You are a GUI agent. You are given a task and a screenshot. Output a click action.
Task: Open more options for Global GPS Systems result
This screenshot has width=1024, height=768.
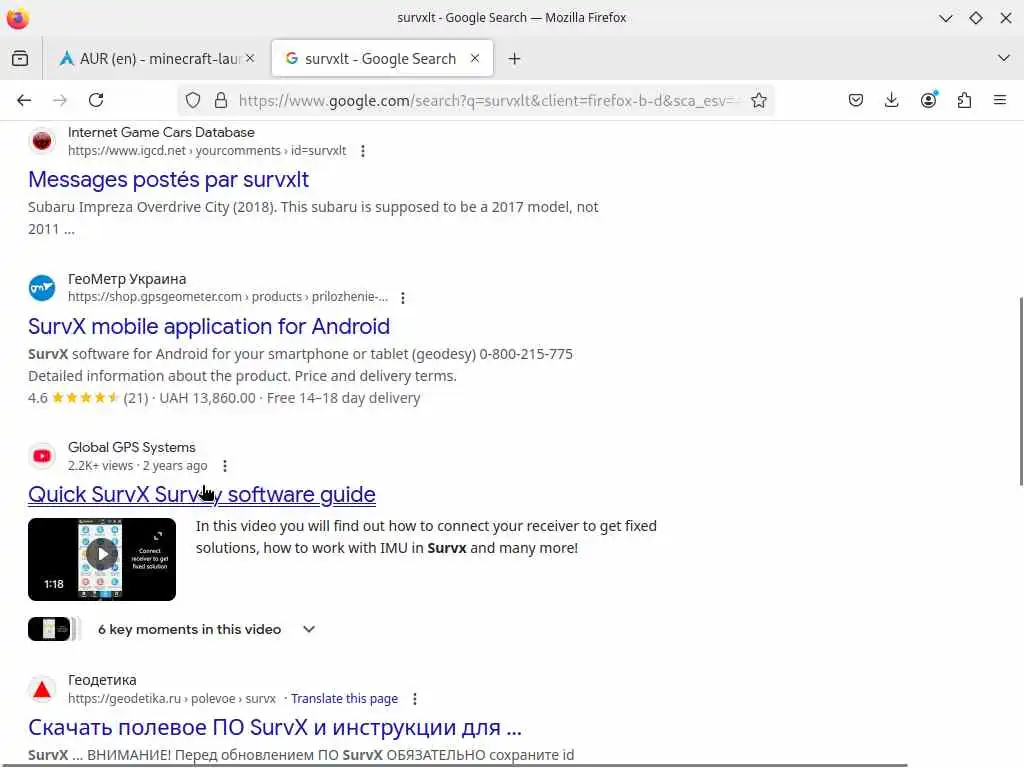[225, 466]
